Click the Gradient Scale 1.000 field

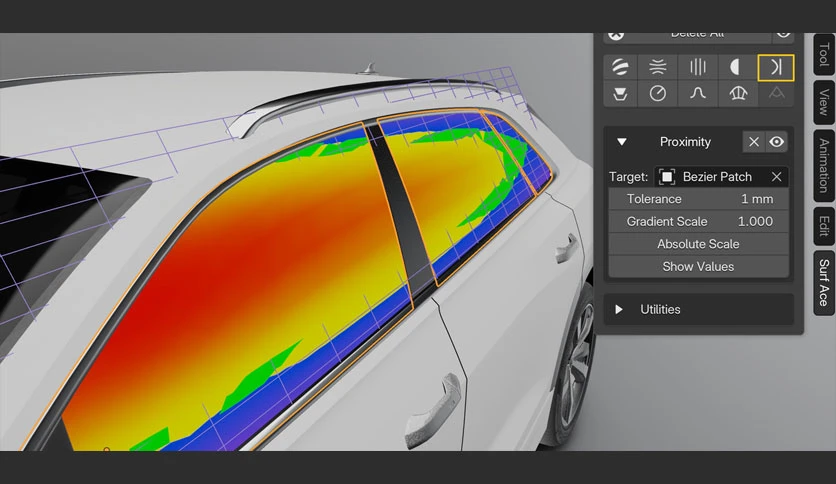pos(698,221)
